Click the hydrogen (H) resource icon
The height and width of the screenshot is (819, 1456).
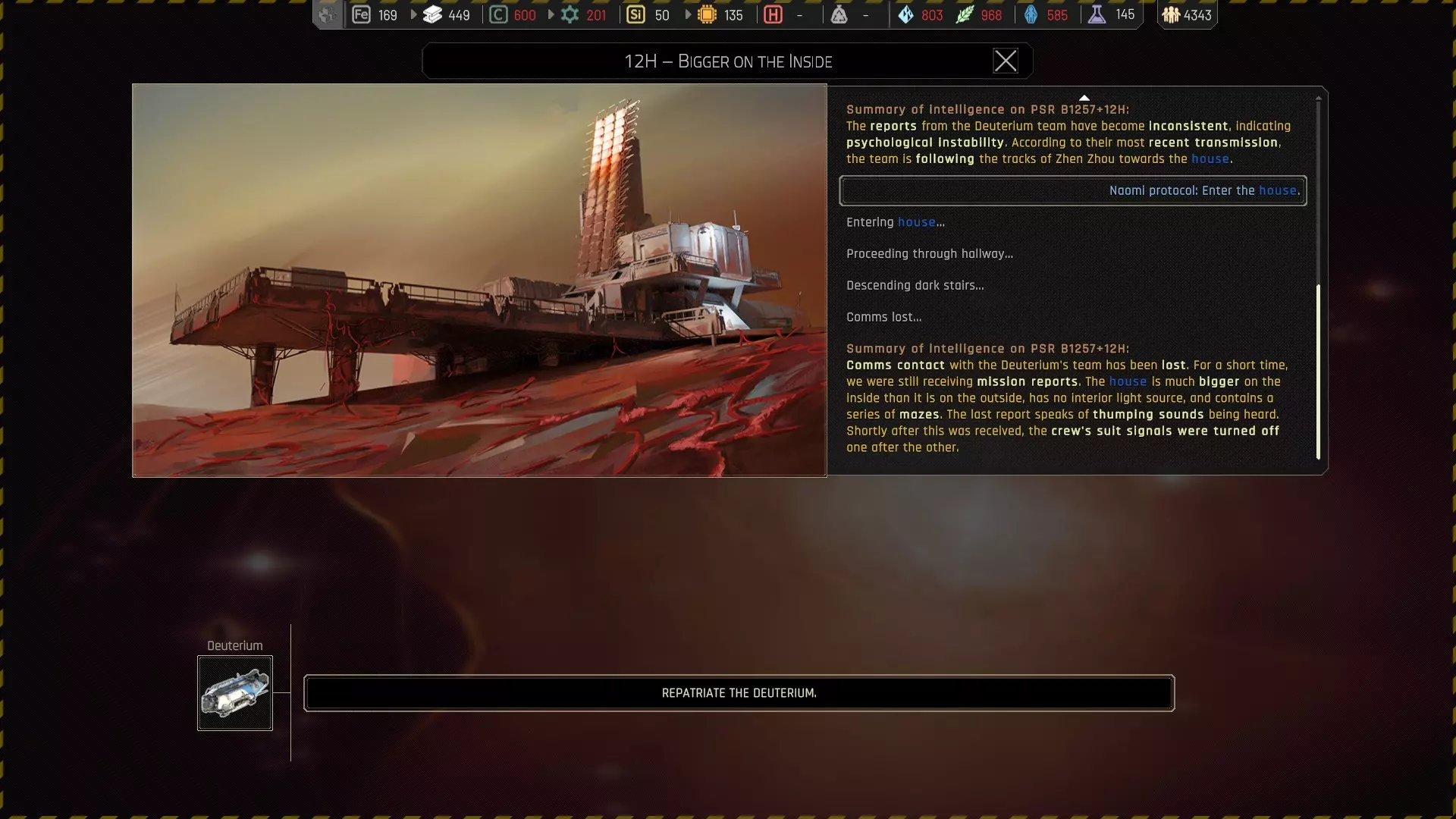(773, 14)
